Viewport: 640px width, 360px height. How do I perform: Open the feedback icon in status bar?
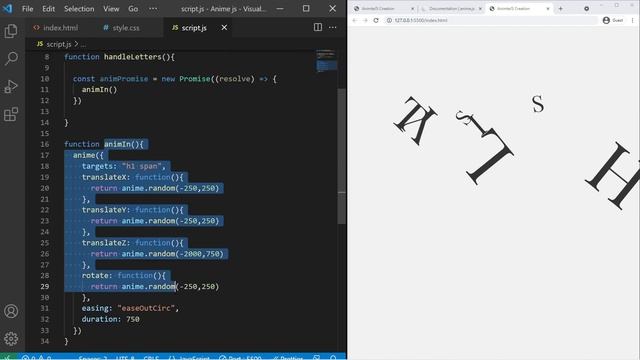[x=317, y=358]
